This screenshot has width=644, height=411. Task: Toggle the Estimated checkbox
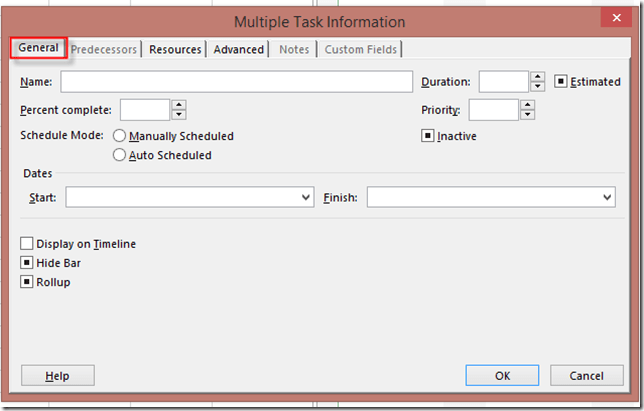tap(561, 82)
